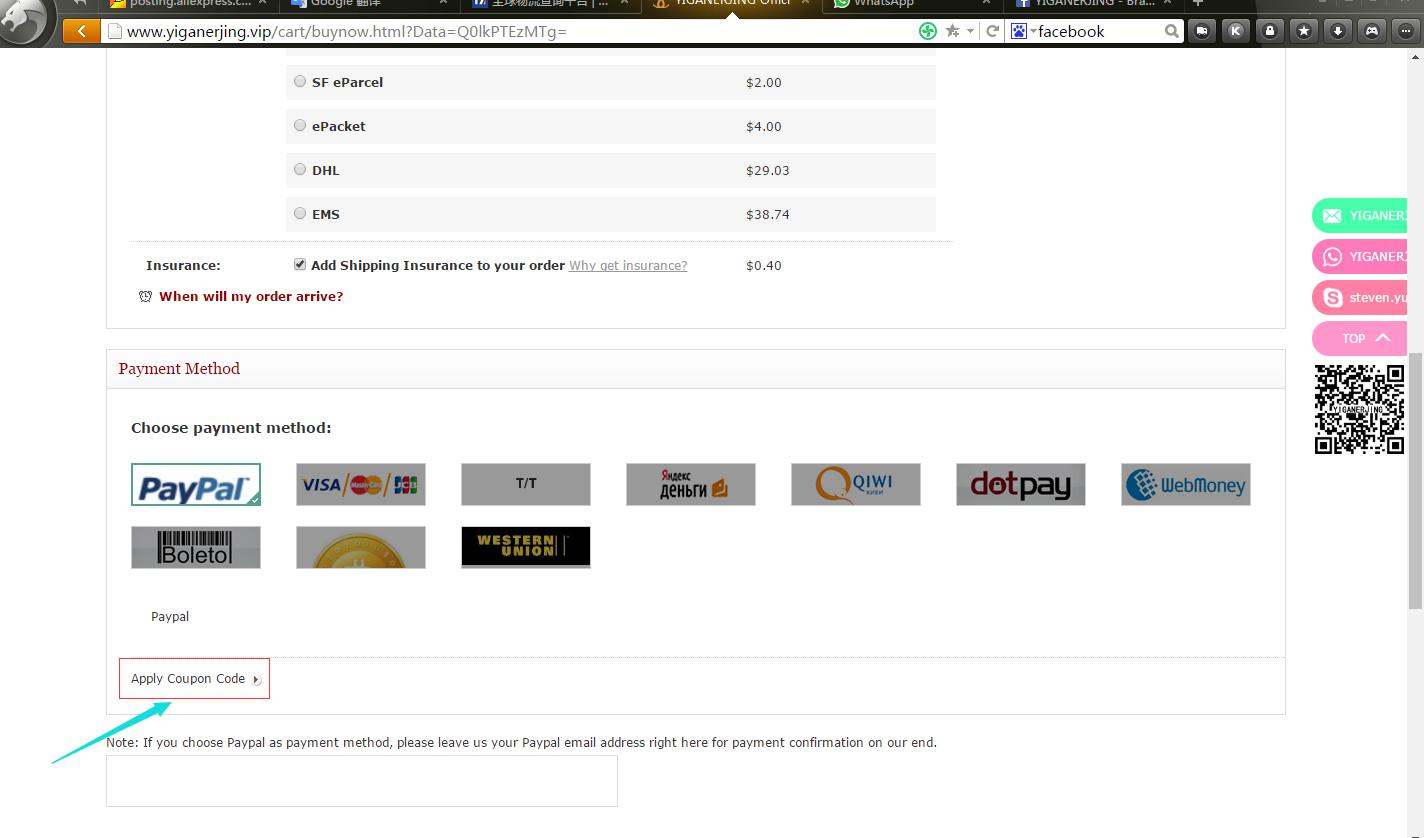The height and width of the screenshot is (838, 1424).
Task: Click the K toolbar icon
Action: click(1236, 31)
